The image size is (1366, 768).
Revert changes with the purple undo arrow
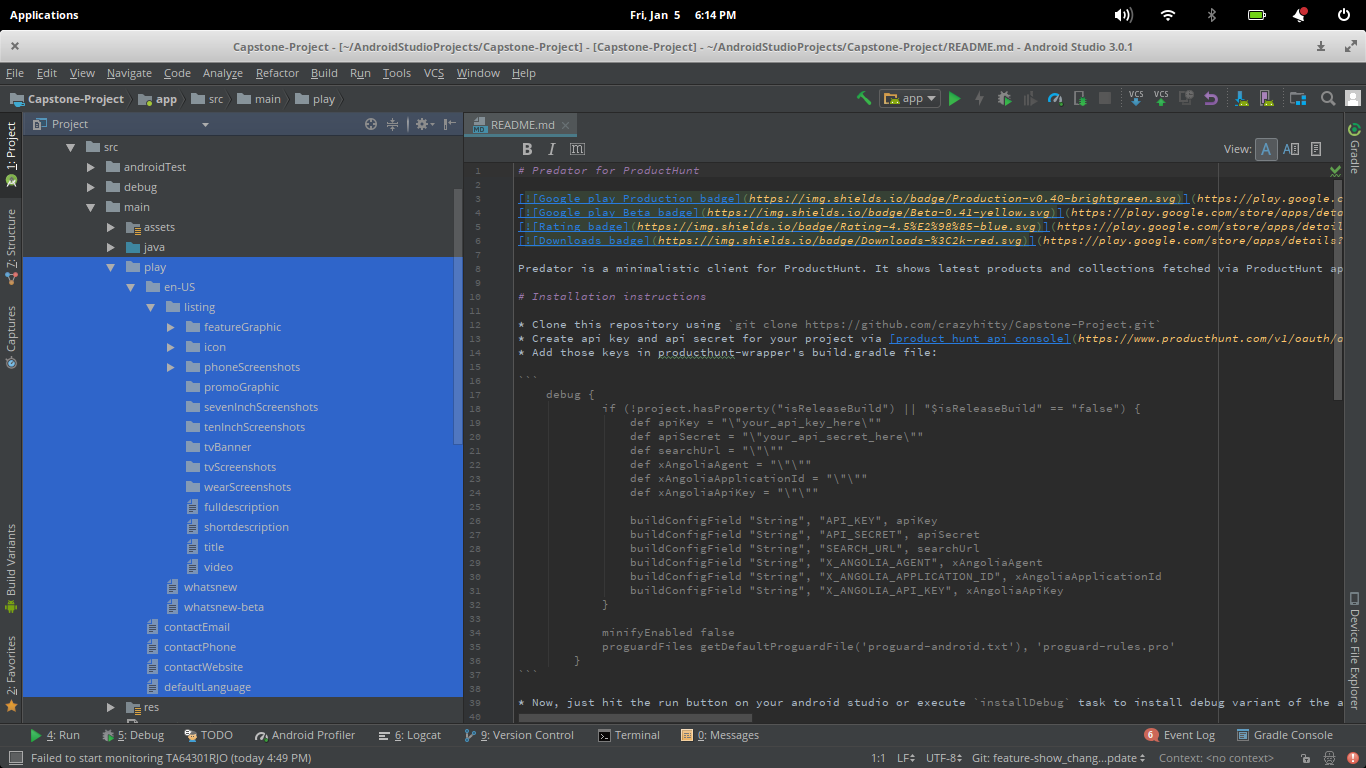(x=1211, y=98)
